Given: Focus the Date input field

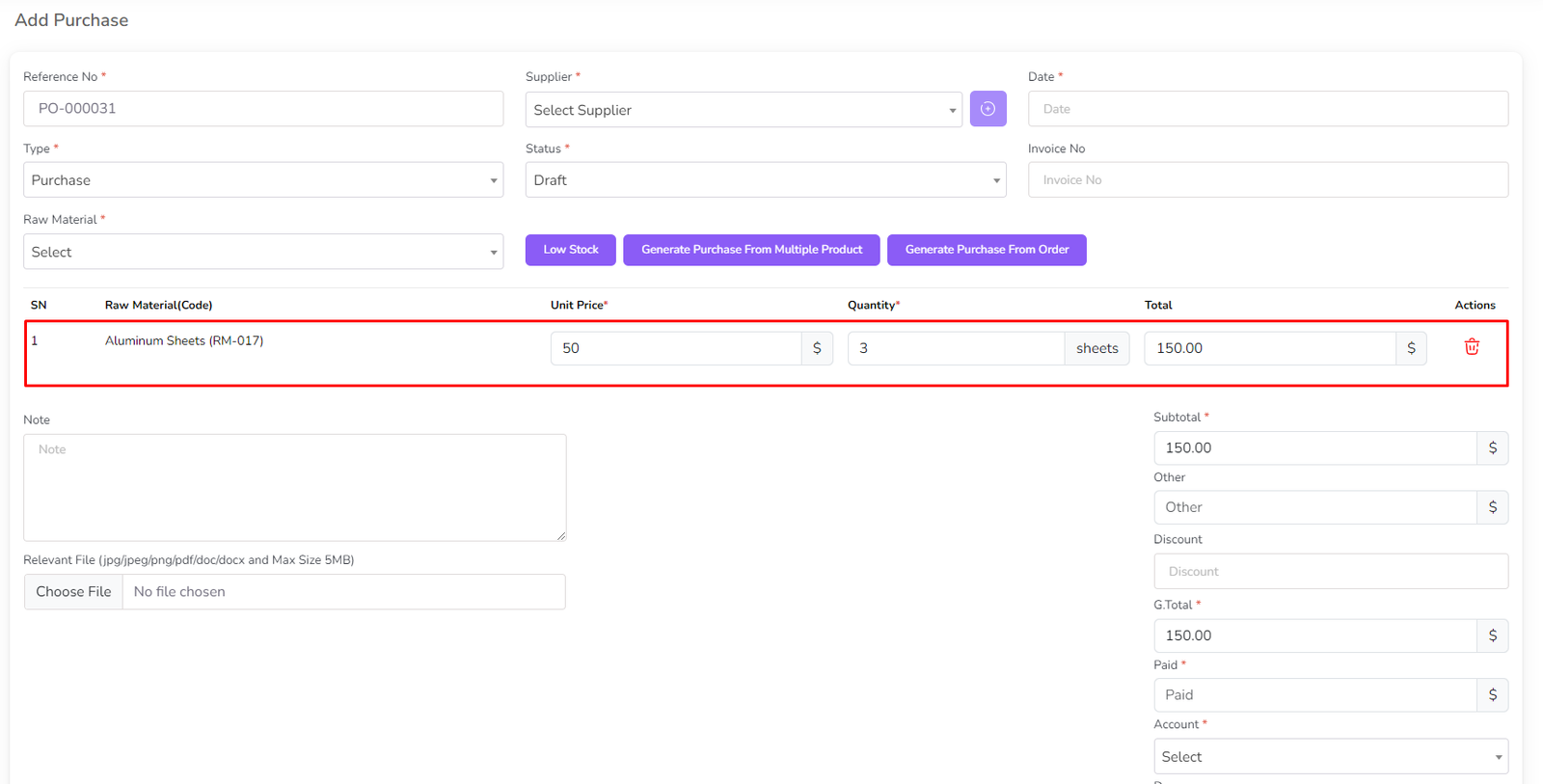Looking at the screenshot, I should point(1267,109).
